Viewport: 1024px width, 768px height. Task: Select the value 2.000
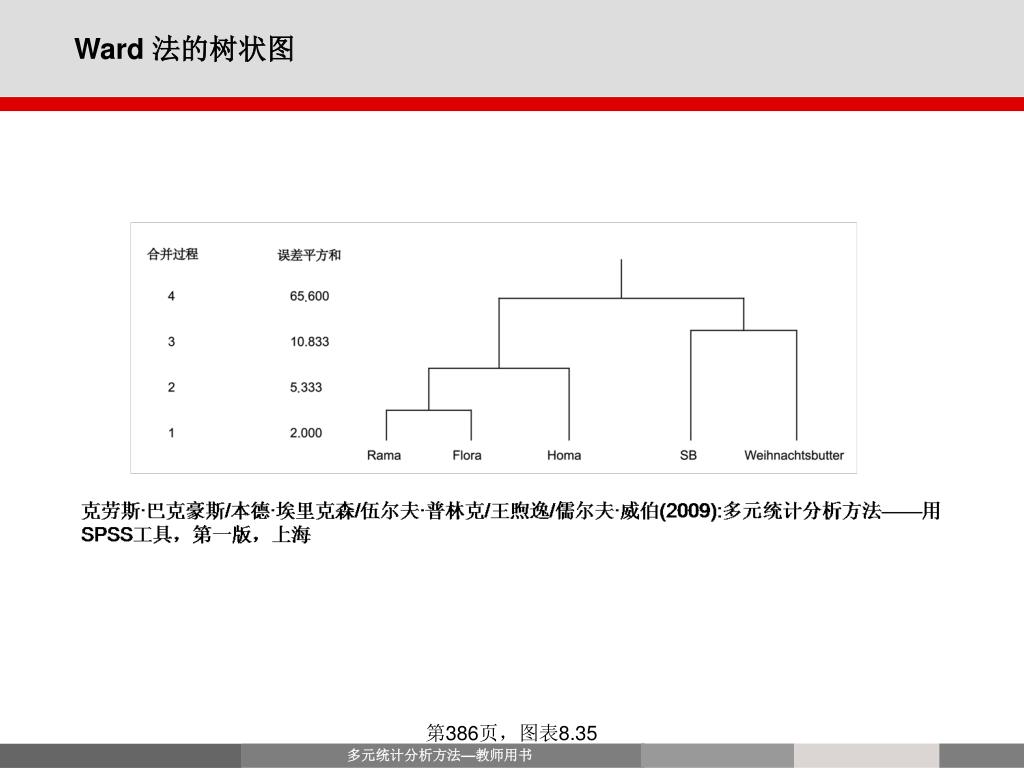click(306, 433)
